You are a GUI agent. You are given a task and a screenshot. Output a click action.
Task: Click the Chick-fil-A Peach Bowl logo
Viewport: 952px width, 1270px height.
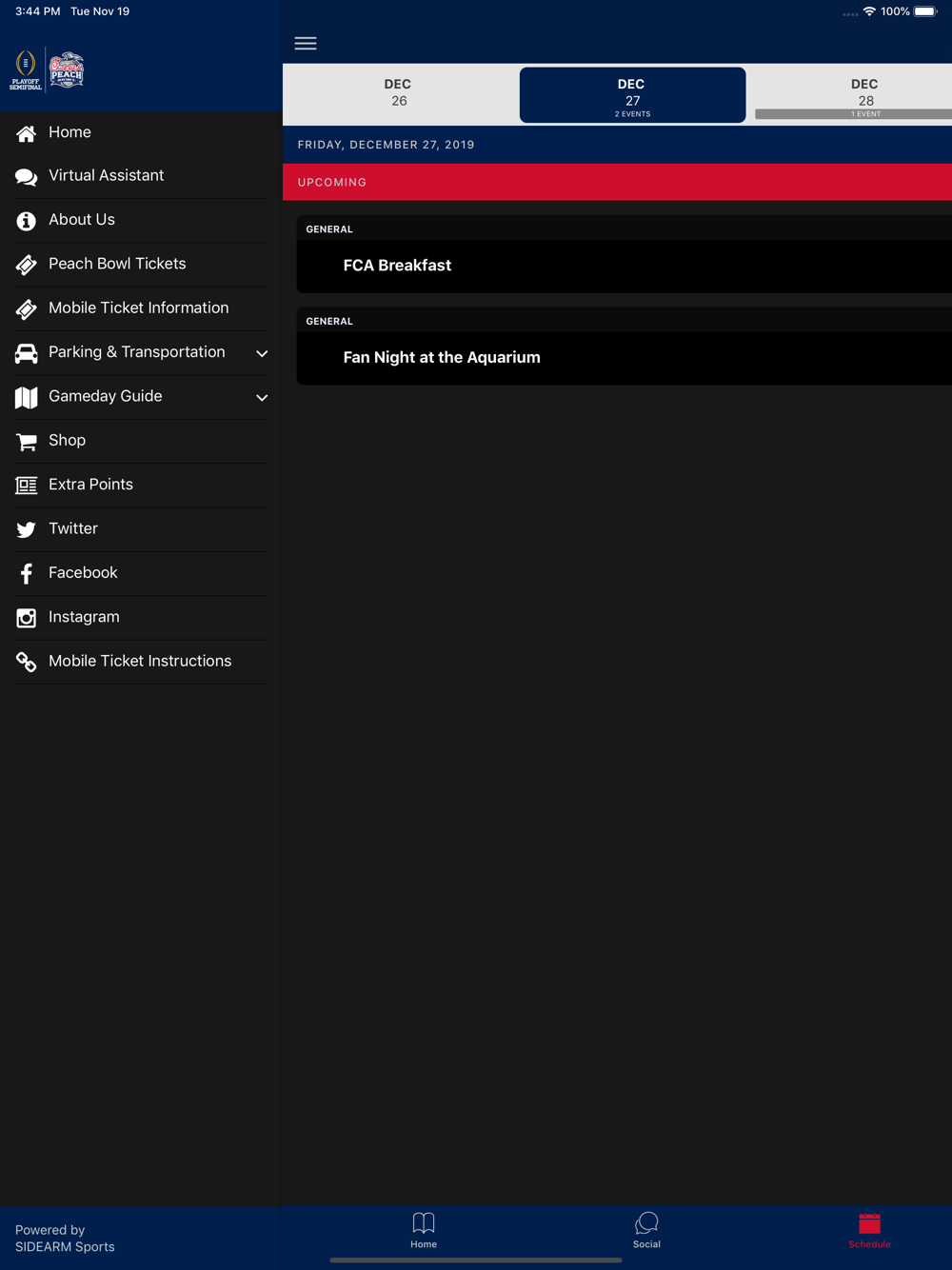pyautogui.click(x=67, y=70)
